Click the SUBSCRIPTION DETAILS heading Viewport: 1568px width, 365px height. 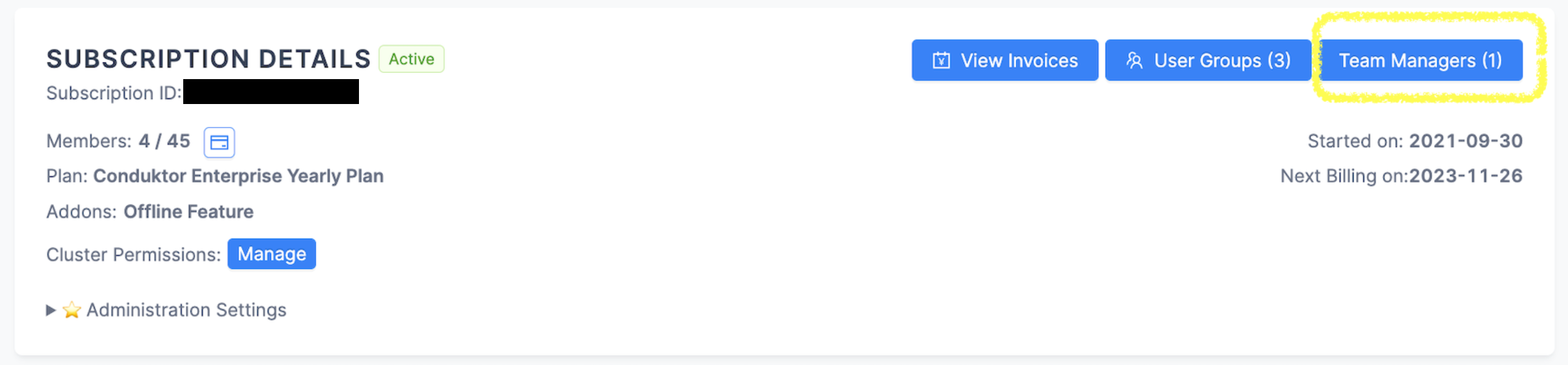[209, 59]
